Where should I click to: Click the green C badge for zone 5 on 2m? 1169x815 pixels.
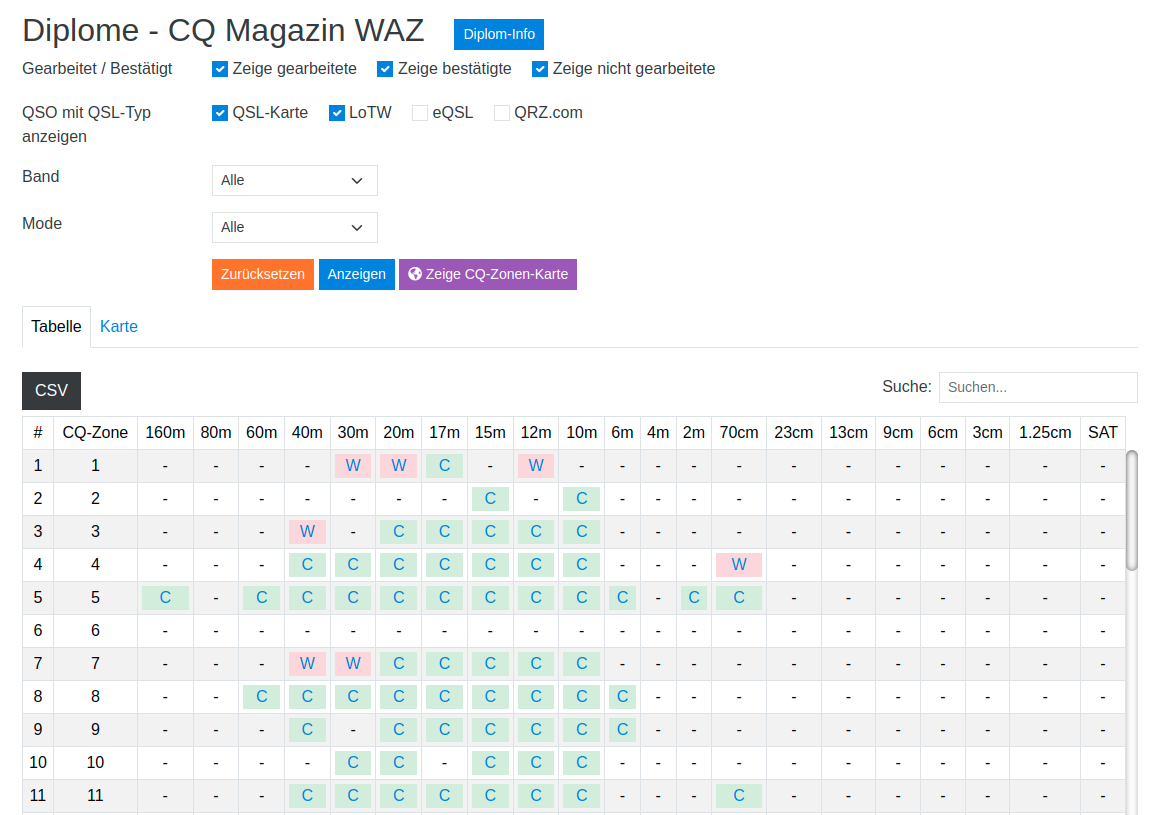coord(693,598)
